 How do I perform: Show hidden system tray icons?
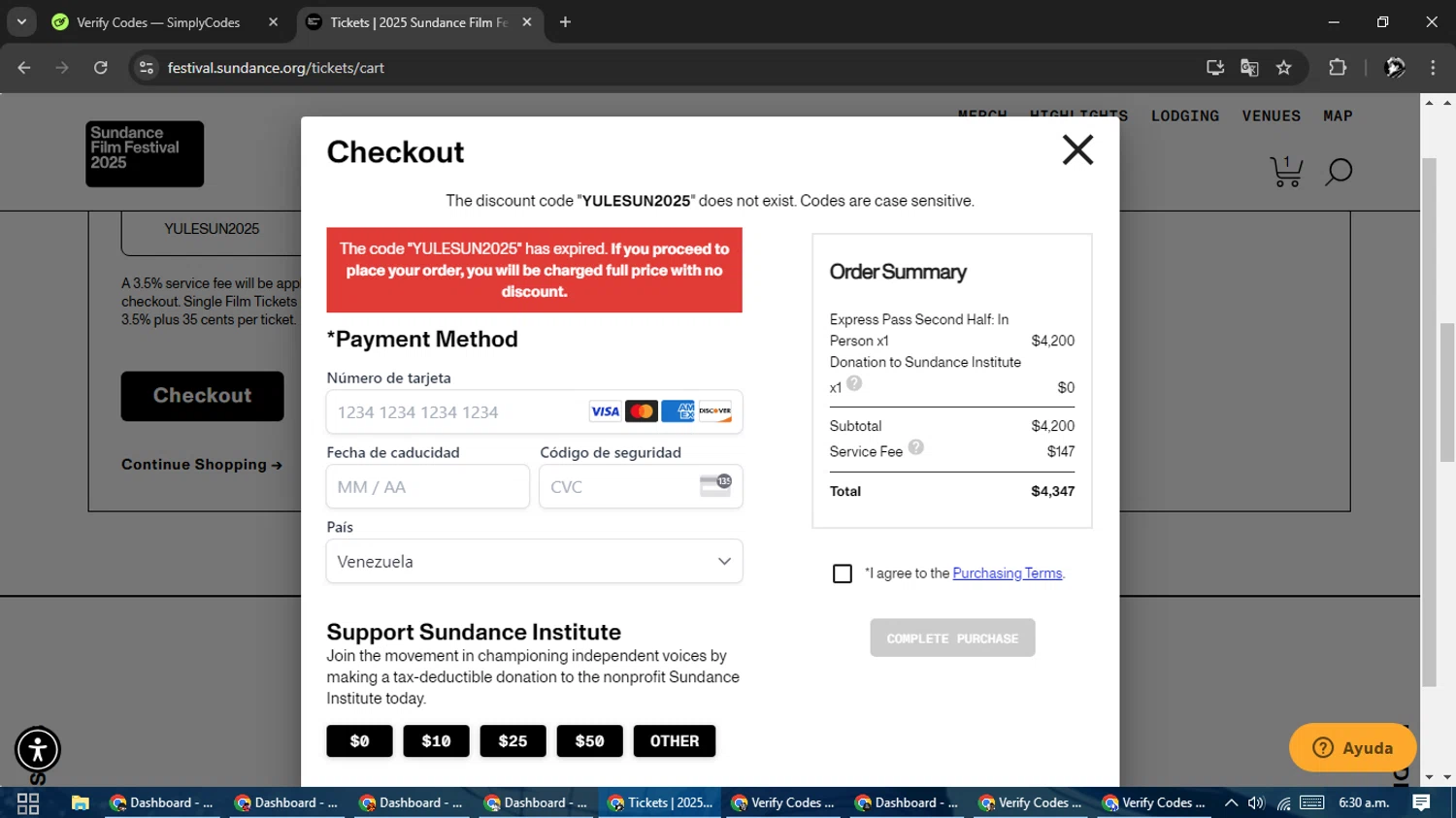point(1231,802)
